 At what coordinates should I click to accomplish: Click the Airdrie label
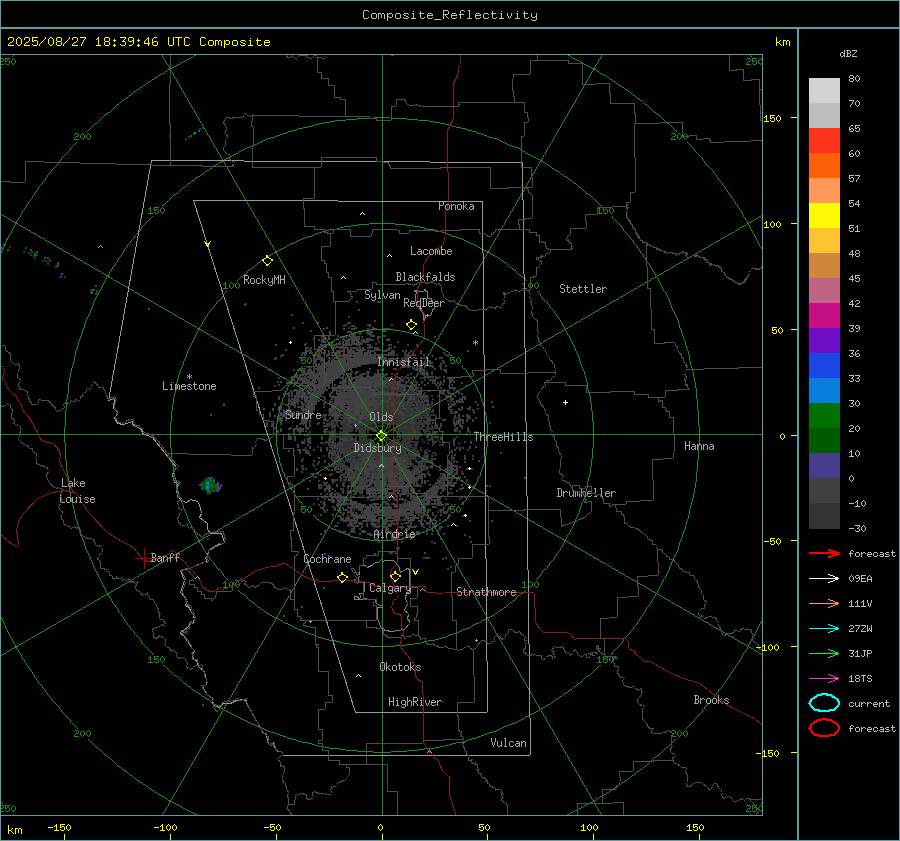point(394,534)
